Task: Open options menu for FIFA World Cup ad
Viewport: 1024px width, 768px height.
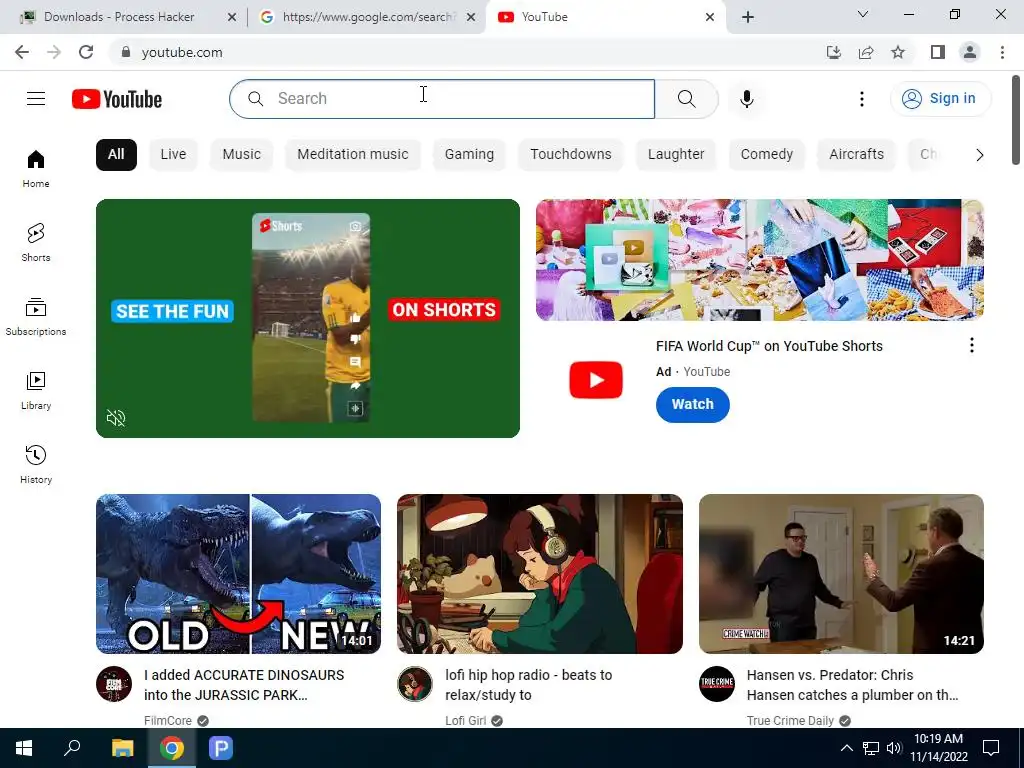Action: click(x=972, y=345)
